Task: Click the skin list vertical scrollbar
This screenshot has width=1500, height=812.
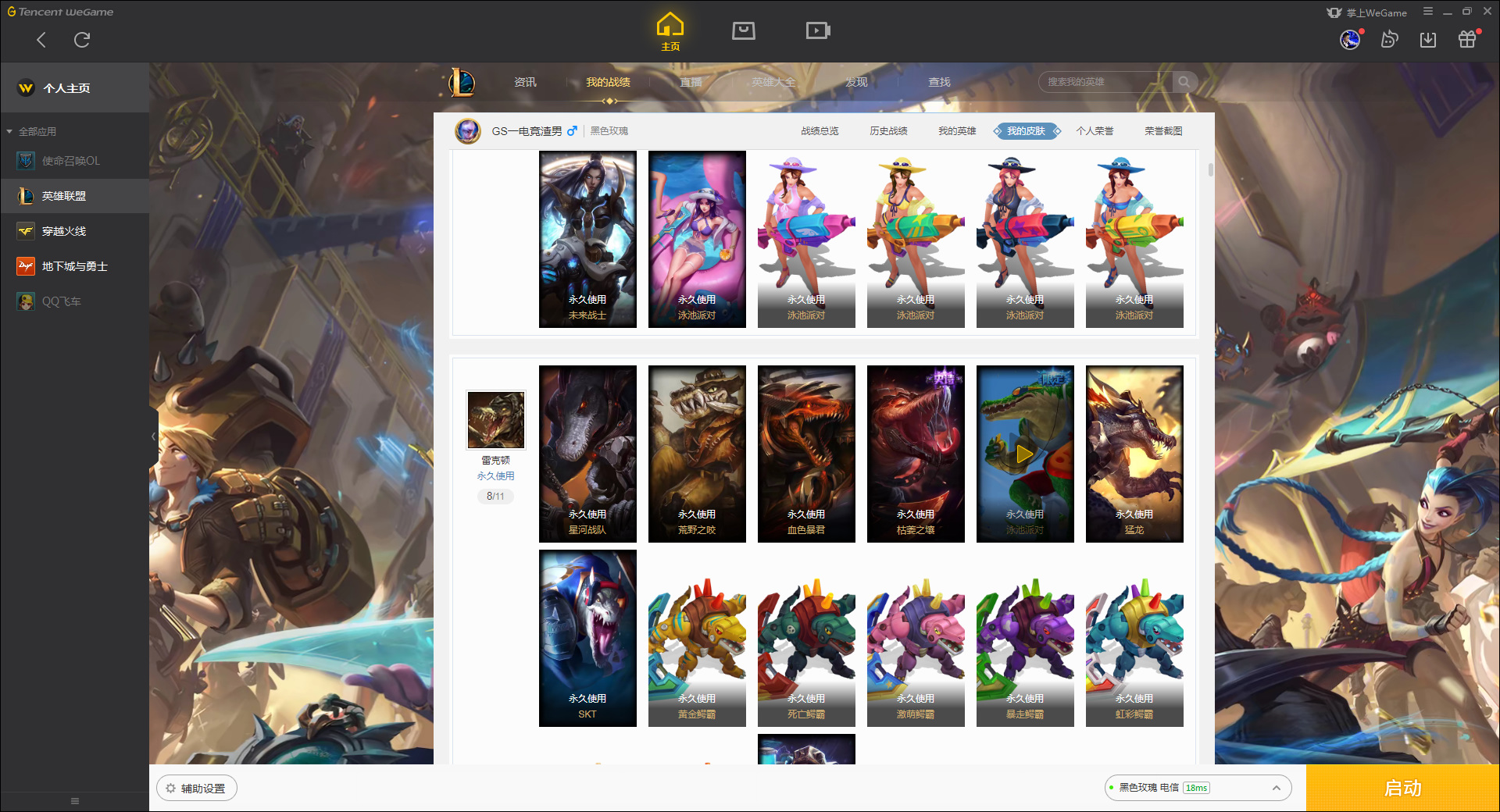Action: coord(1210,169)
